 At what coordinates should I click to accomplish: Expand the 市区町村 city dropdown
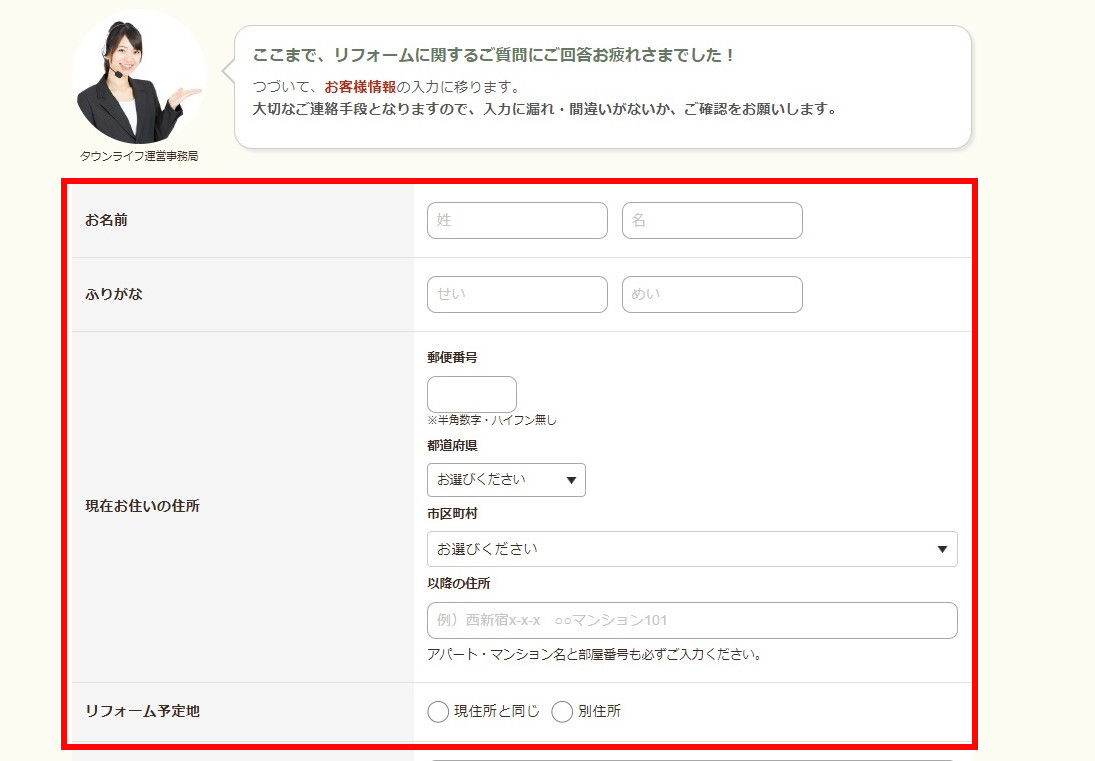click(x=692, y=549)
